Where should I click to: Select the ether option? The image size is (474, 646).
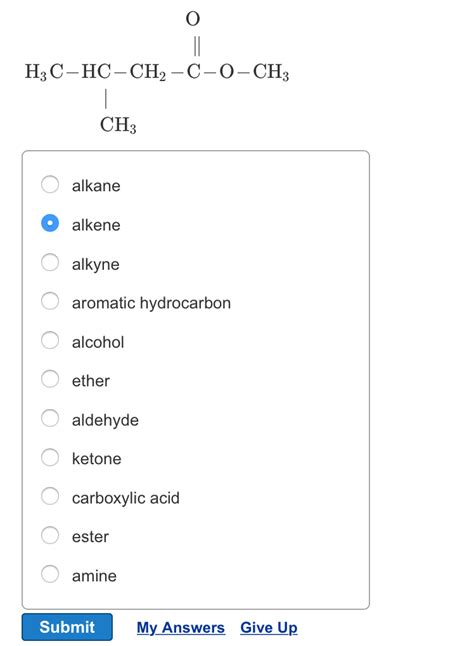[50, 379]
